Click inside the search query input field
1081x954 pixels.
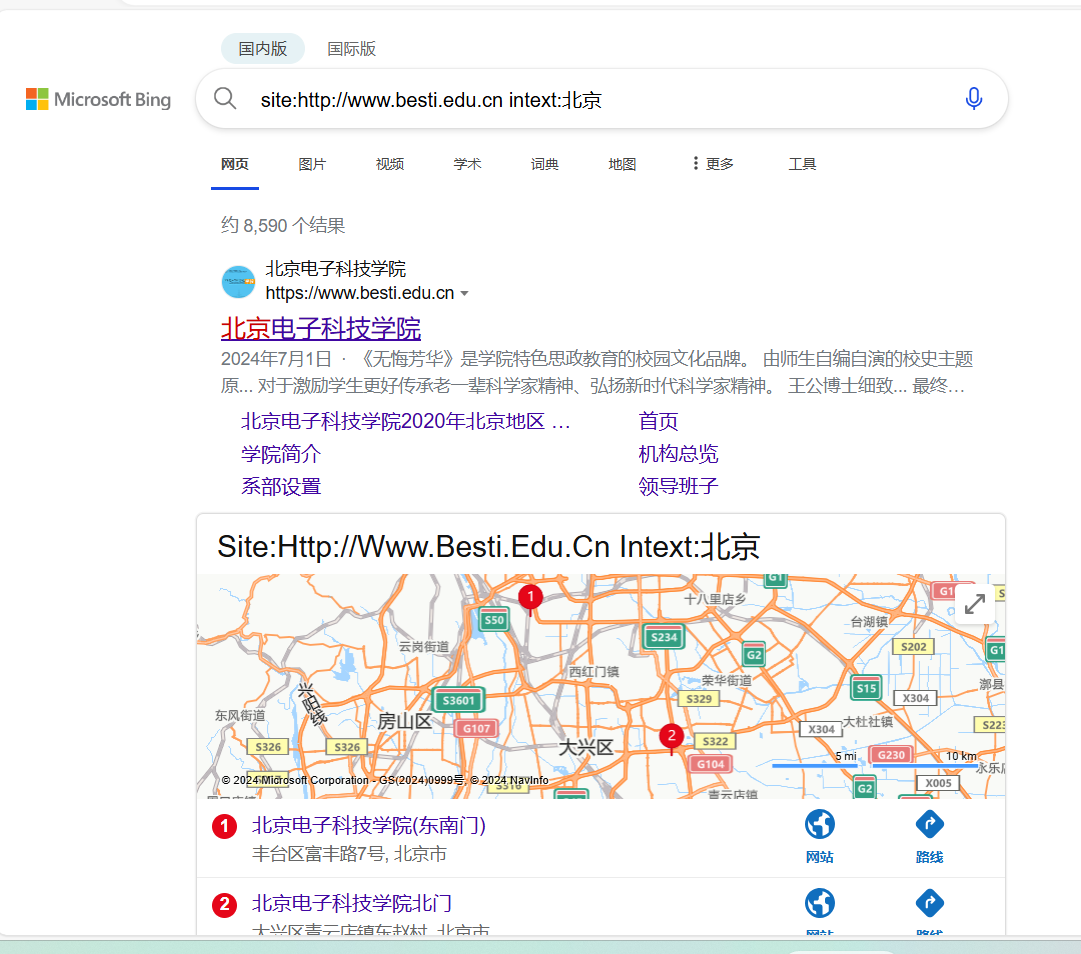tap(600, 99)
